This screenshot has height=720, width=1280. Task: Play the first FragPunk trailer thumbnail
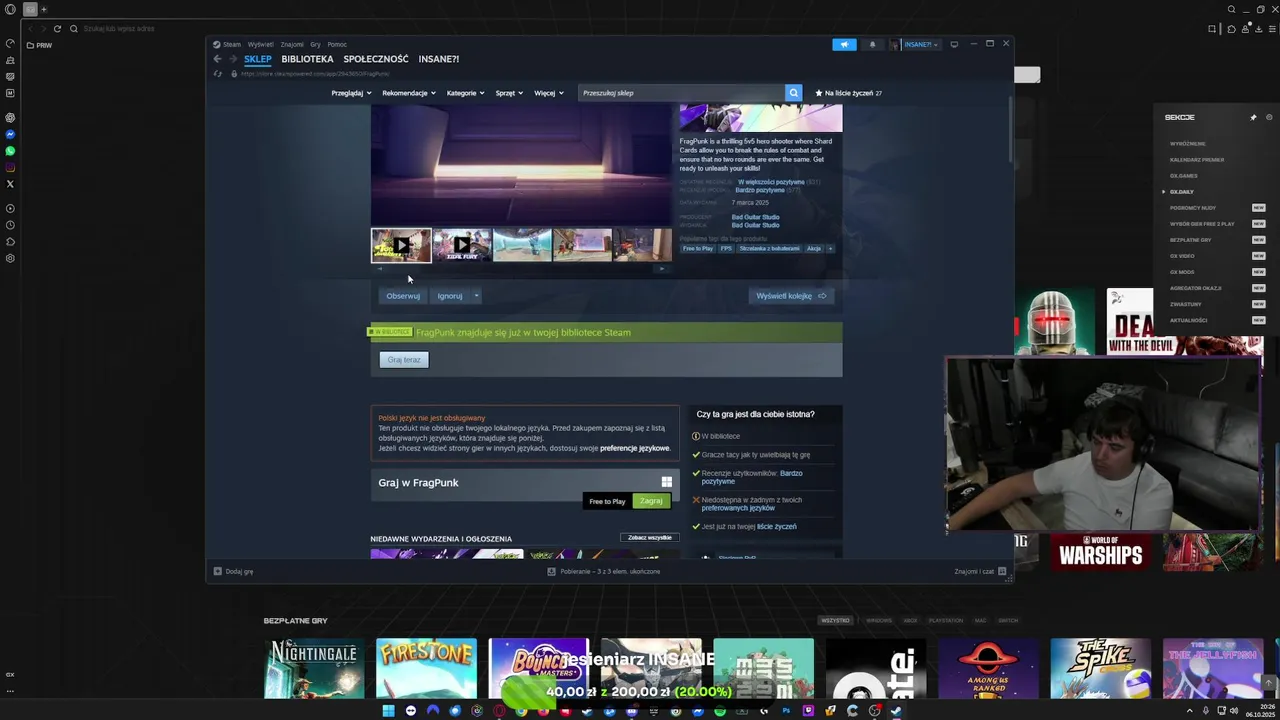pyautogui.click(x=401, y=245)
